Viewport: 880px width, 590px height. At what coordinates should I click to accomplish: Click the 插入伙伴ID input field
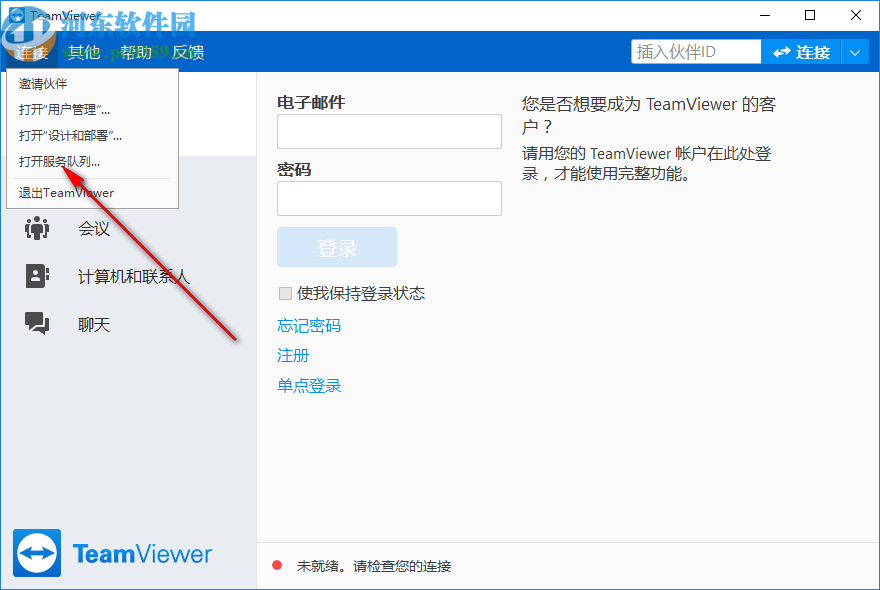(695, 51)
